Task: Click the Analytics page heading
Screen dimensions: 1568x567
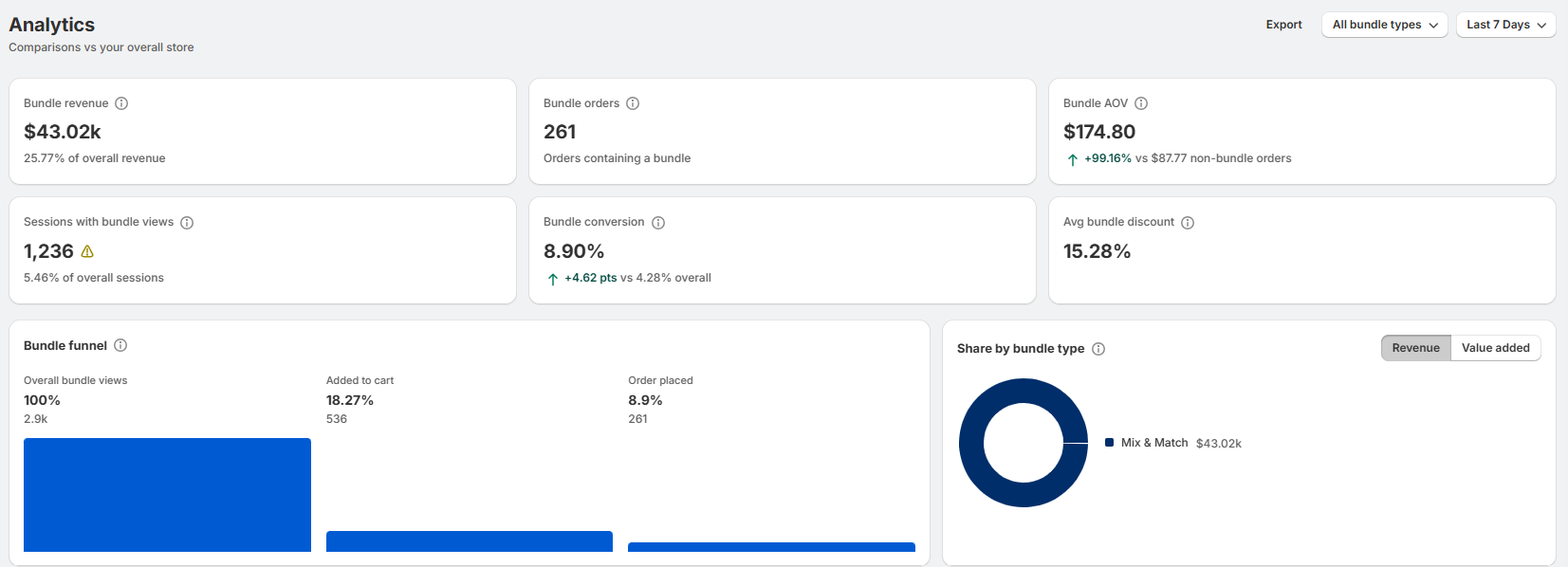Action: pos(52,25)
